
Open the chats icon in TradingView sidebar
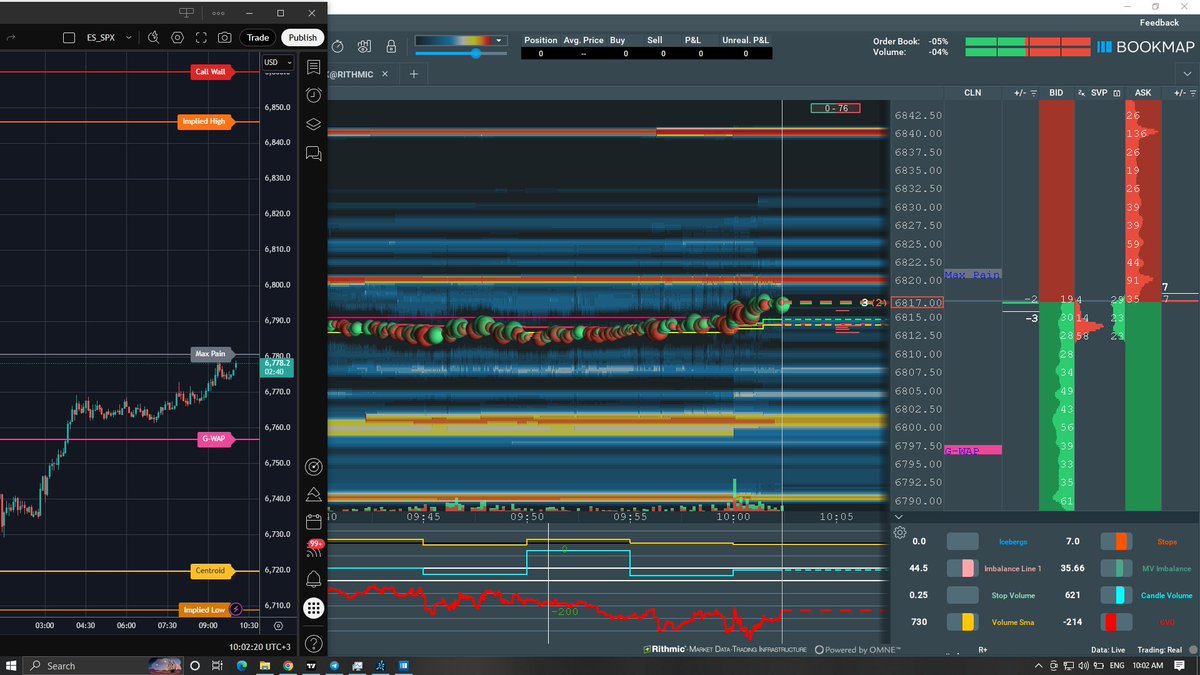313,153
